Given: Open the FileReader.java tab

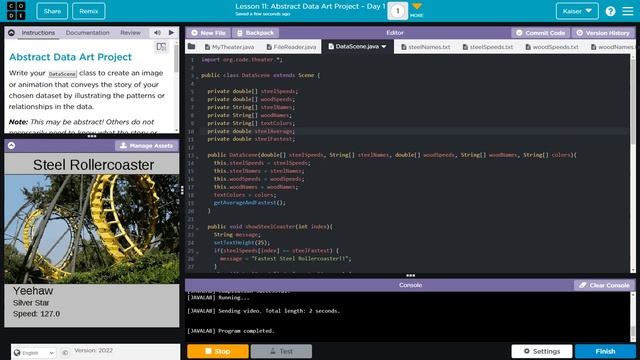Looking at the screenshot, I should (x=291, y=47).
